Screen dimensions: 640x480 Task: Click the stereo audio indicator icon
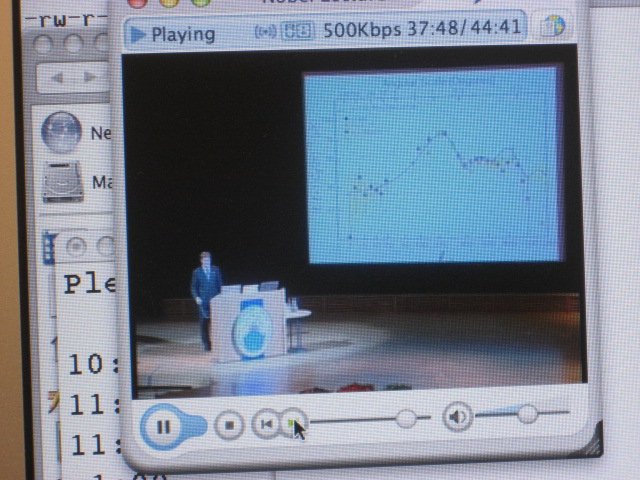[x=297, y=32]
